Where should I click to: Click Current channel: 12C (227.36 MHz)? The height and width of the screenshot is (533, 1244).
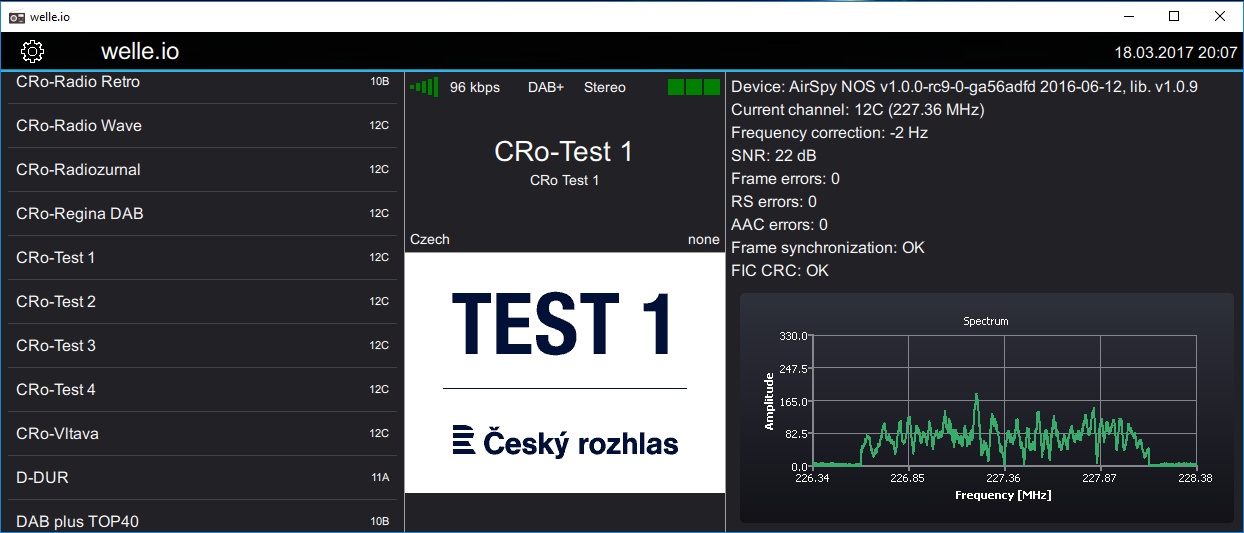857,110
